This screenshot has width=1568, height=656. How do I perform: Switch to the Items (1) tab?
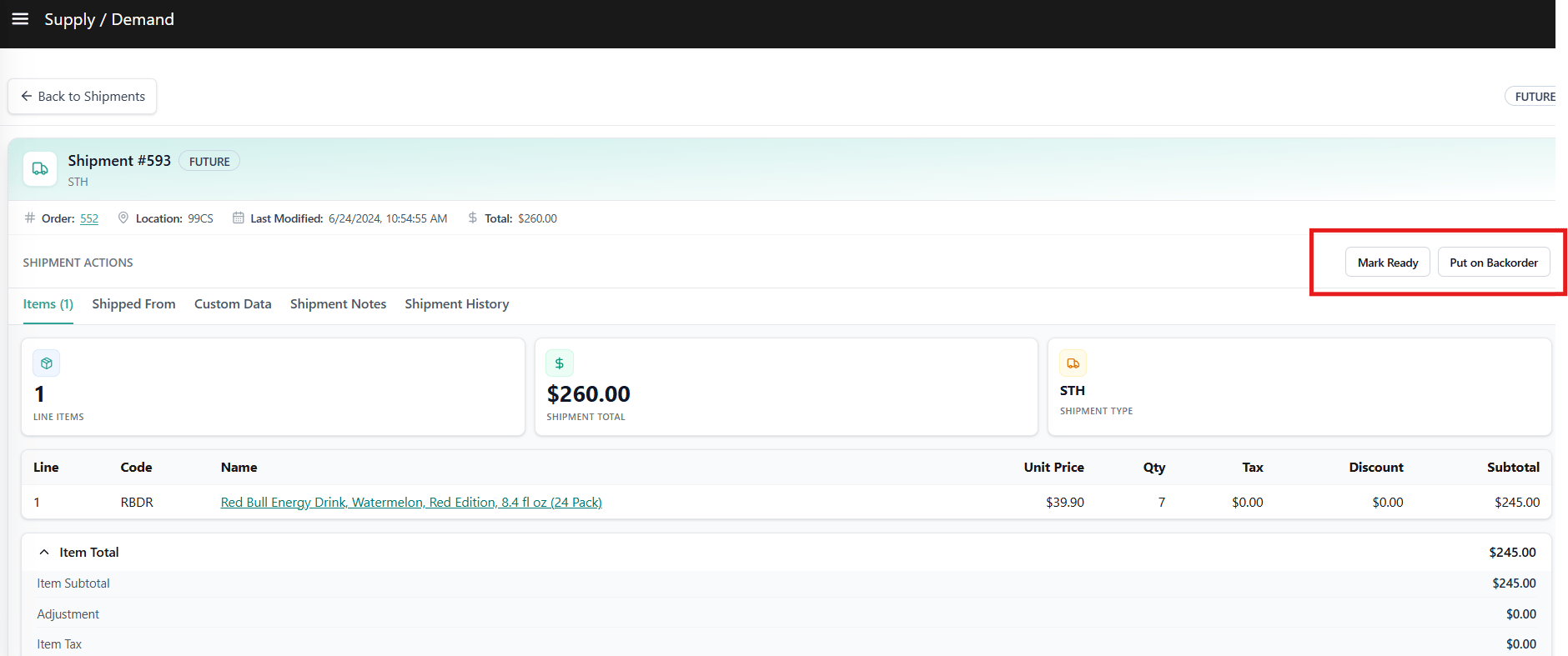[x=48, y=304]
